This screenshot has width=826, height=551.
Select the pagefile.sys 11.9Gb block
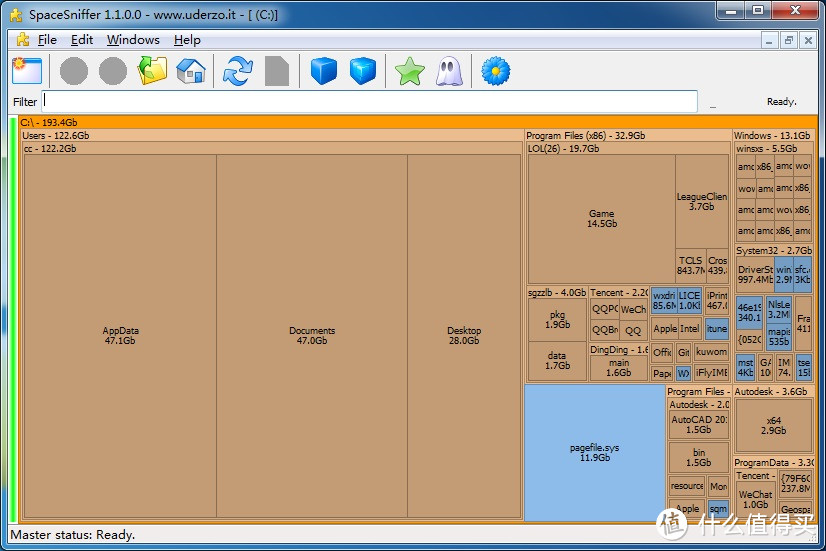[595, 452]
